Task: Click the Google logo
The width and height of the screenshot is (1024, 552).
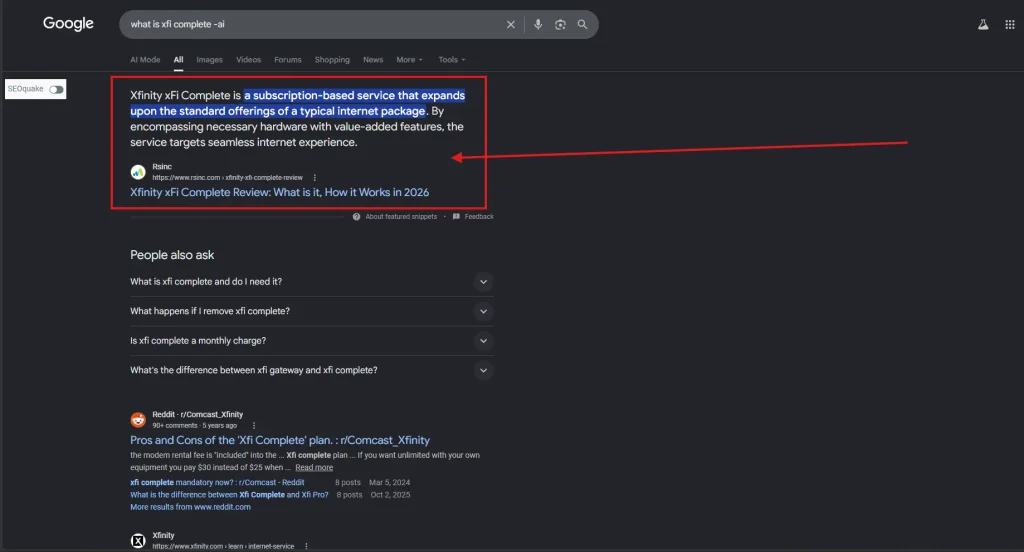Action: point(69,24)
